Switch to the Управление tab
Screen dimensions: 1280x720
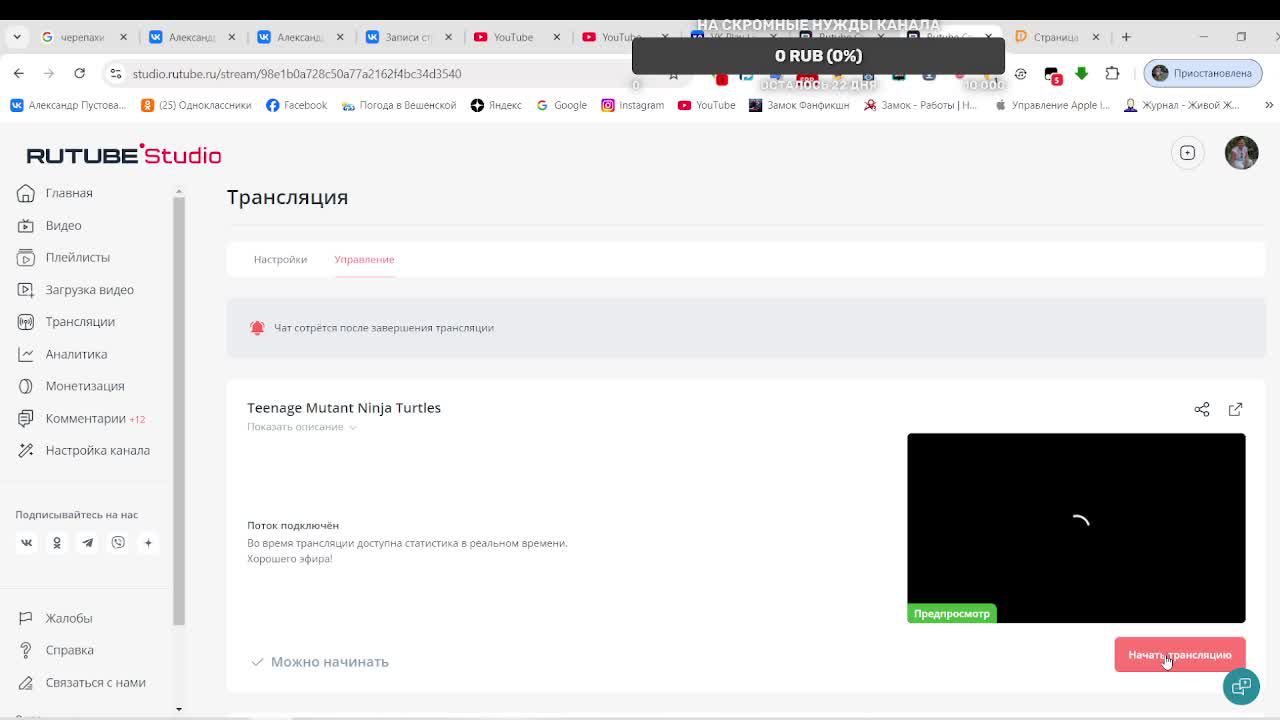coord(364,259)
